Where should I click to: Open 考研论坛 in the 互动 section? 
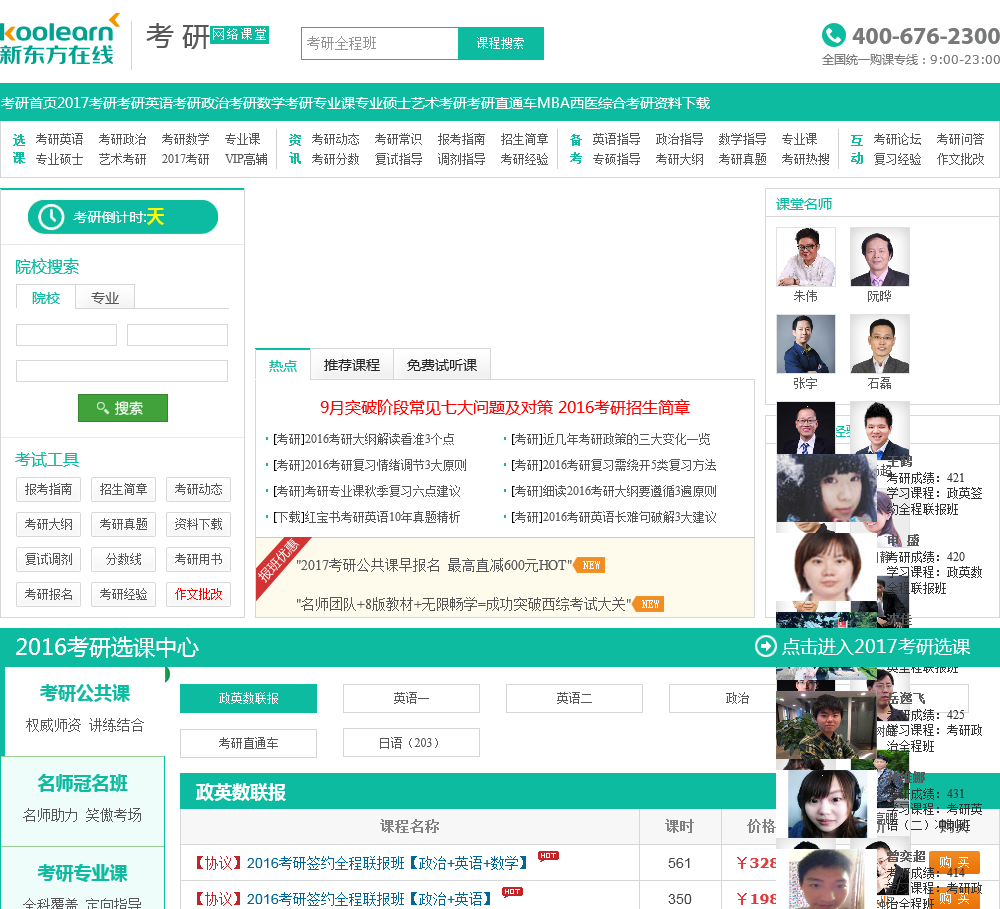click(x=897, y=139)
